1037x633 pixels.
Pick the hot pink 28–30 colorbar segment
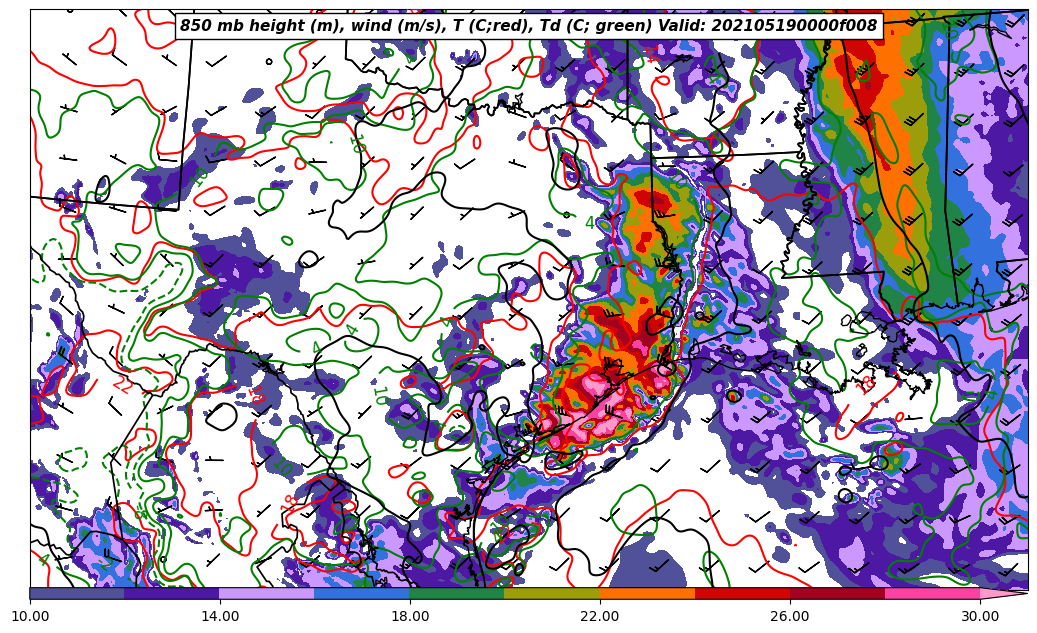(932, 593)
